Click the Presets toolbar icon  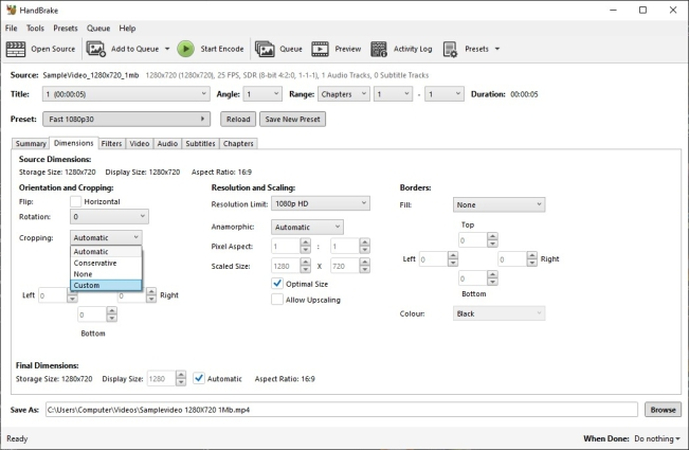pos(450,48)
